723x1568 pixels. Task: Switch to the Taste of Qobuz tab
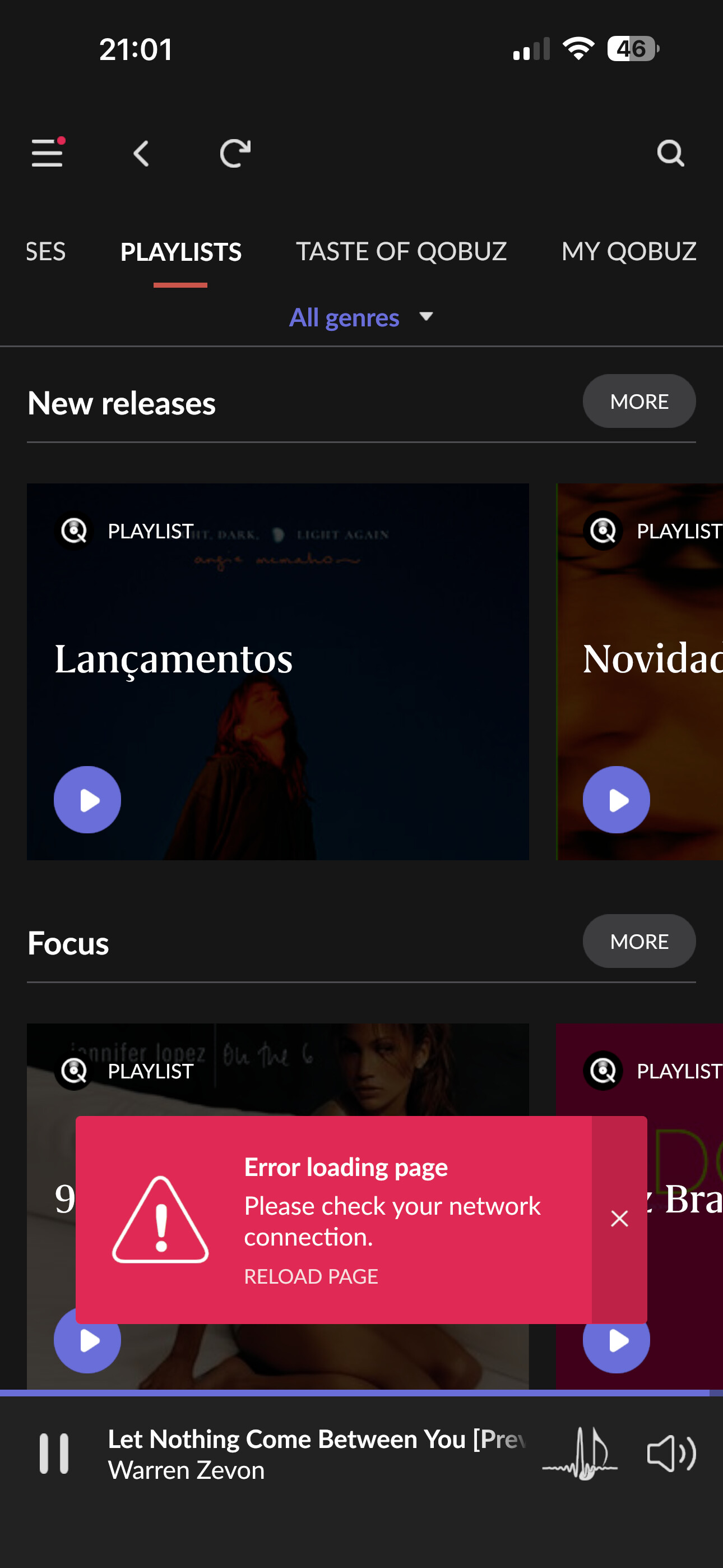click(401, 251)
